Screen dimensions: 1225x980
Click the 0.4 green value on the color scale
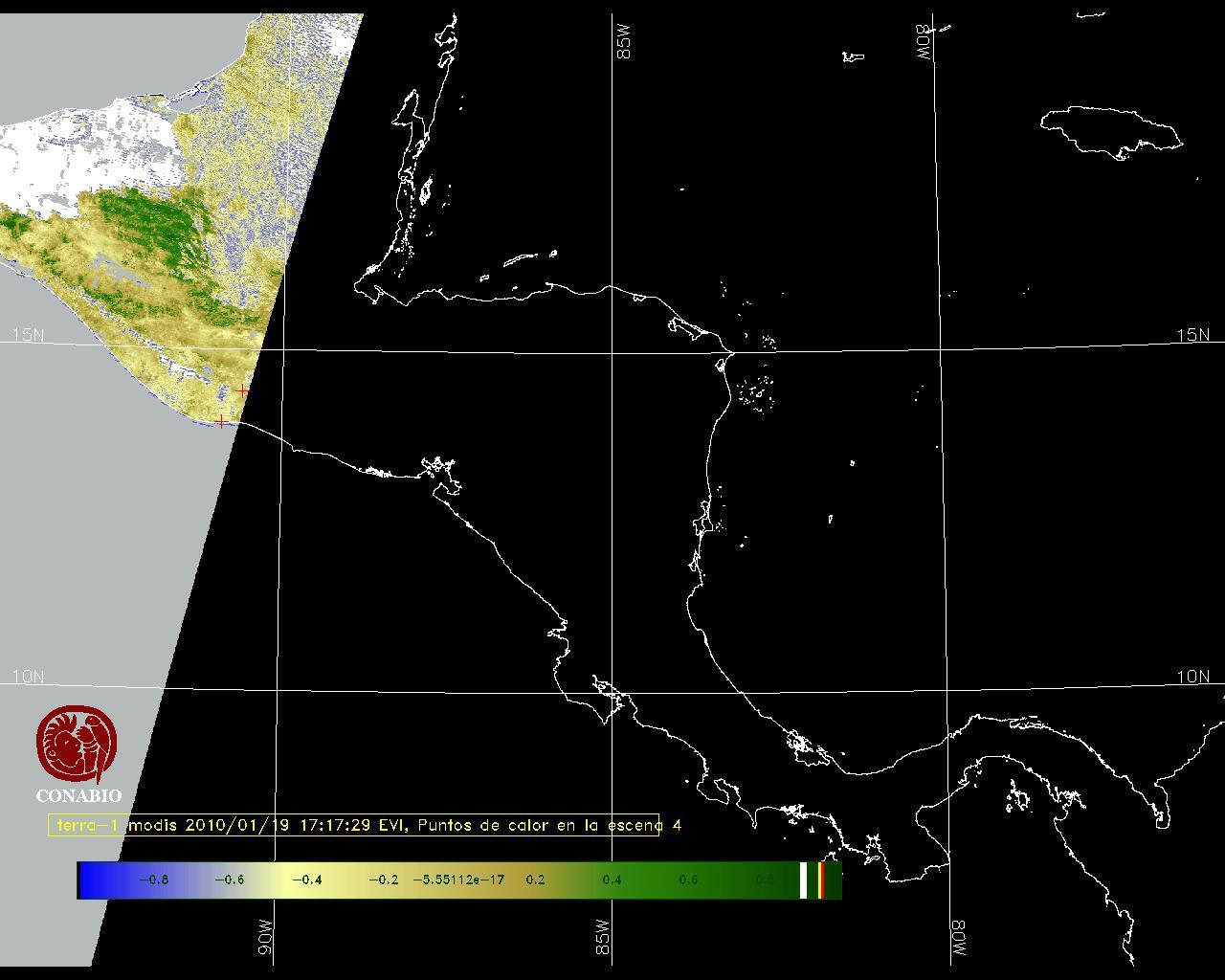(x=612, y=880)
